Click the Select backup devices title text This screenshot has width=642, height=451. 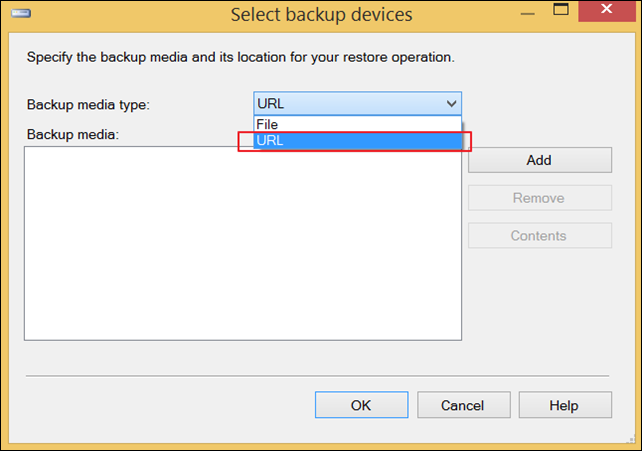(321, 15)
